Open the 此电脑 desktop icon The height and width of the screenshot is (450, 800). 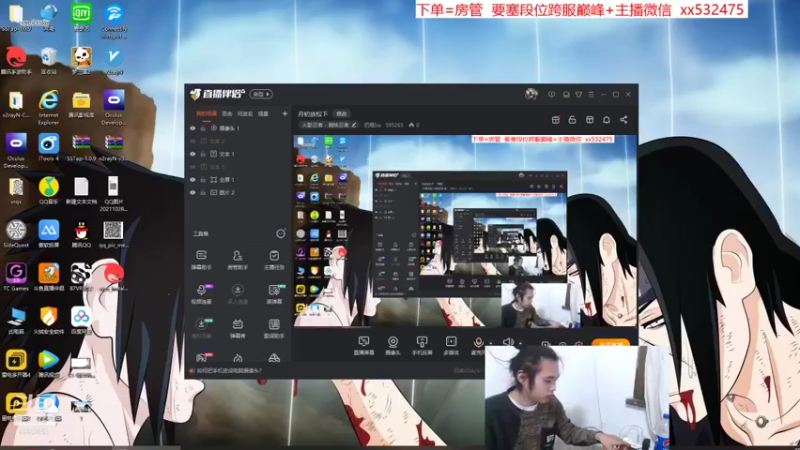[x=16, y=320]
